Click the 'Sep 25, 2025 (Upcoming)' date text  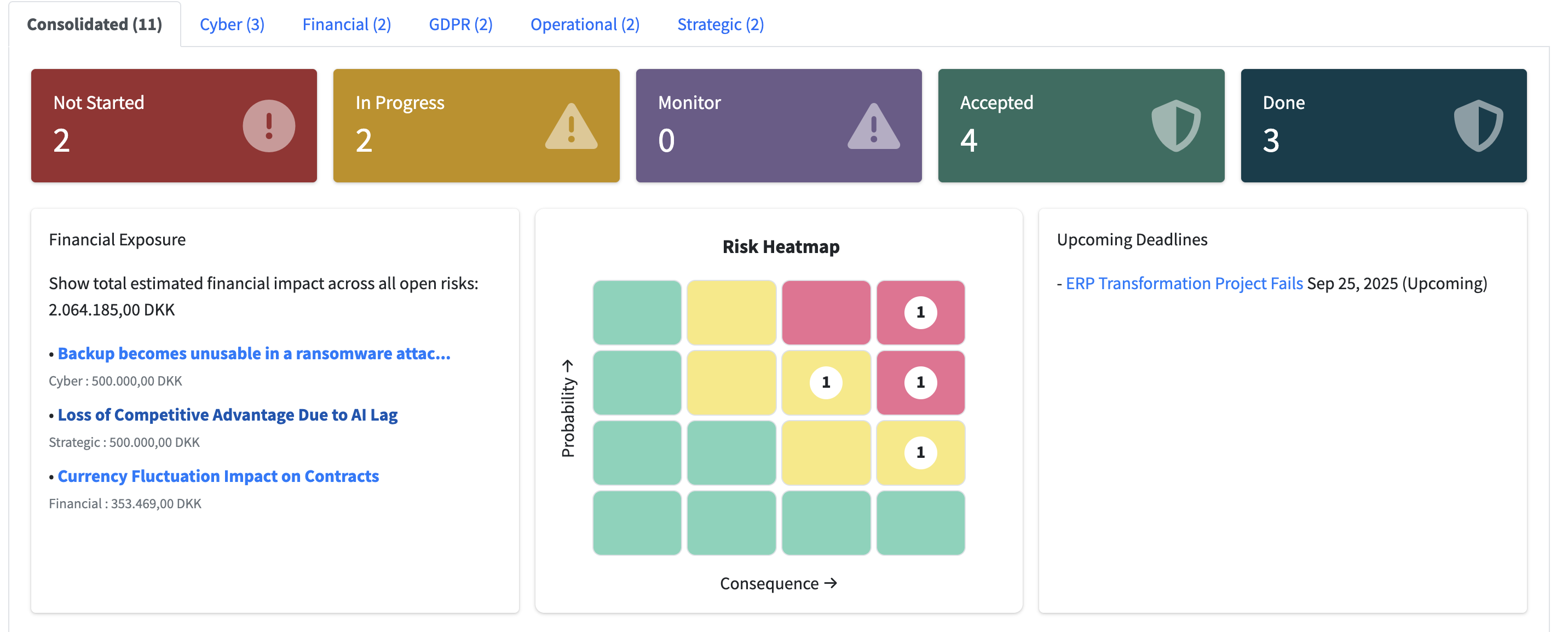point(1397,283)
